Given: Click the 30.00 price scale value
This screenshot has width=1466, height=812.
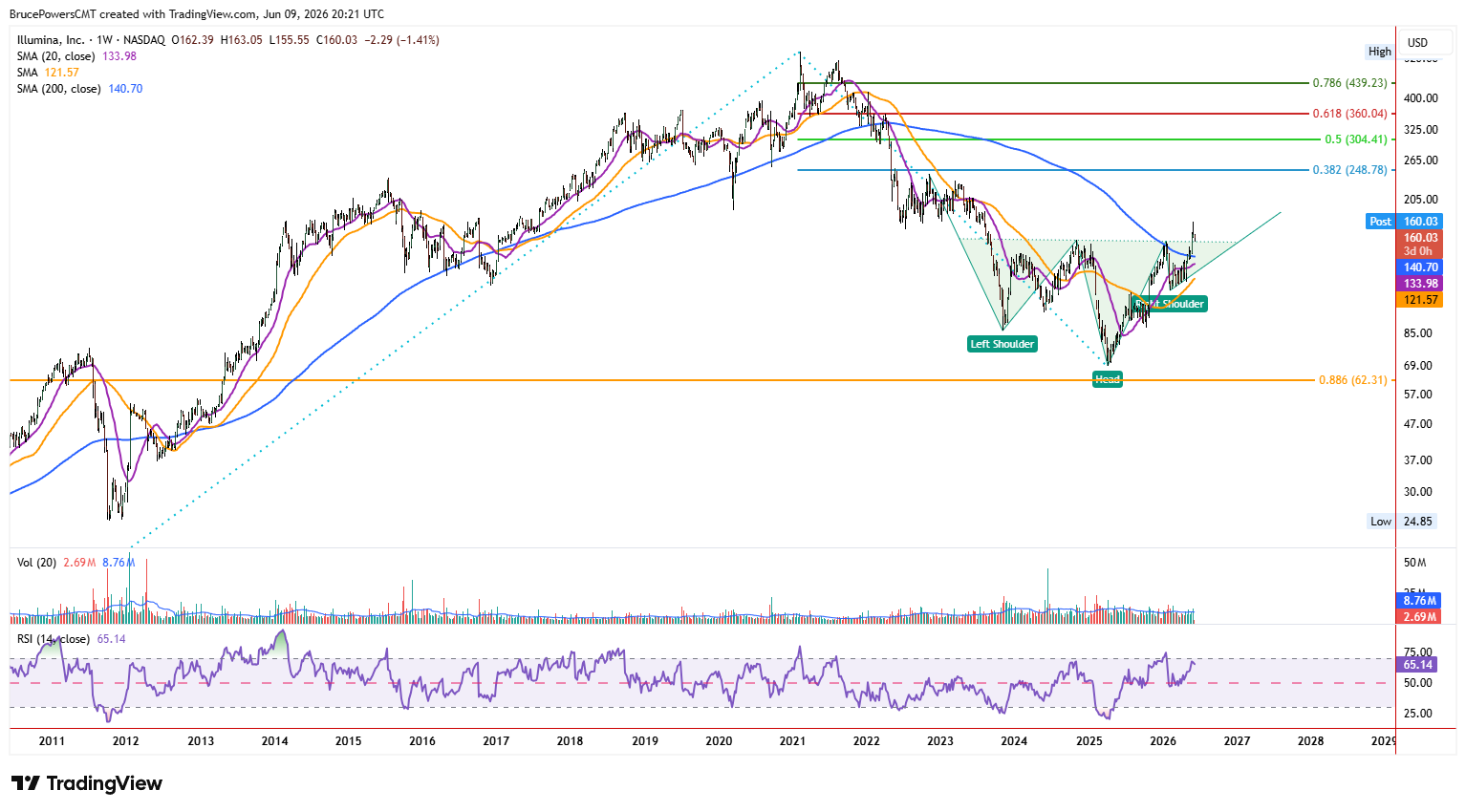Looking at the screenshot, I should click(x=1418, y=492).
